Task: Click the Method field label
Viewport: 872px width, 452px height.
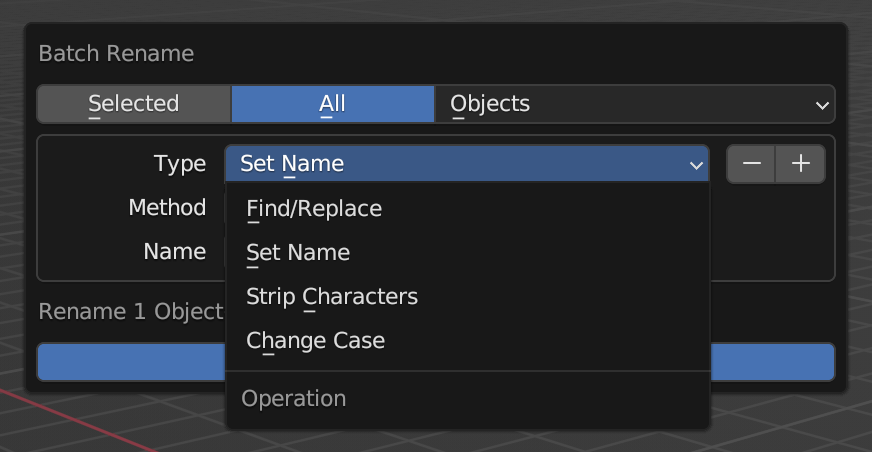Action: click(x=167, y=208)
